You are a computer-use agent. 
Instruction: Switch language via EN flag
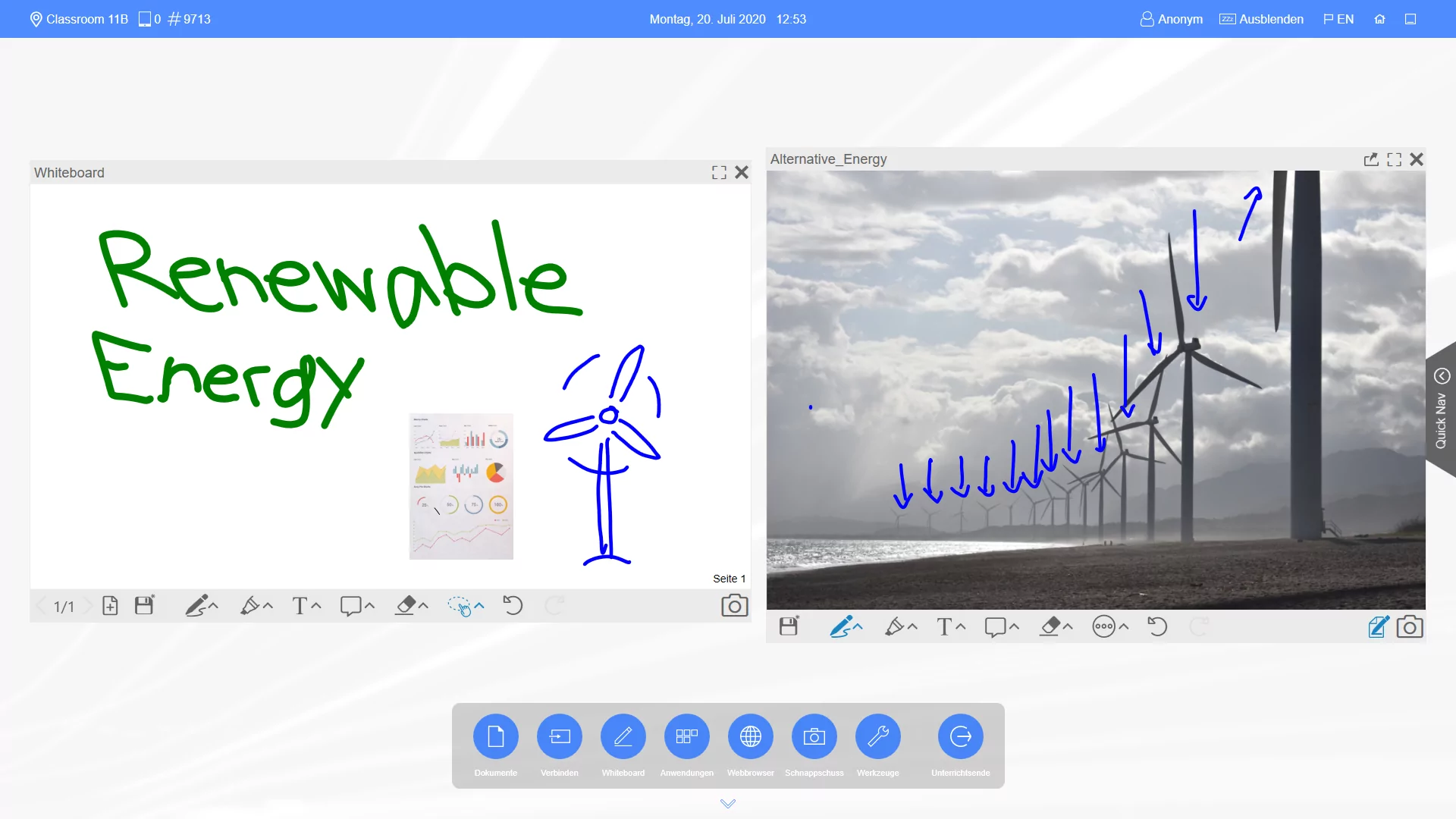click(x=1338, y=19)
